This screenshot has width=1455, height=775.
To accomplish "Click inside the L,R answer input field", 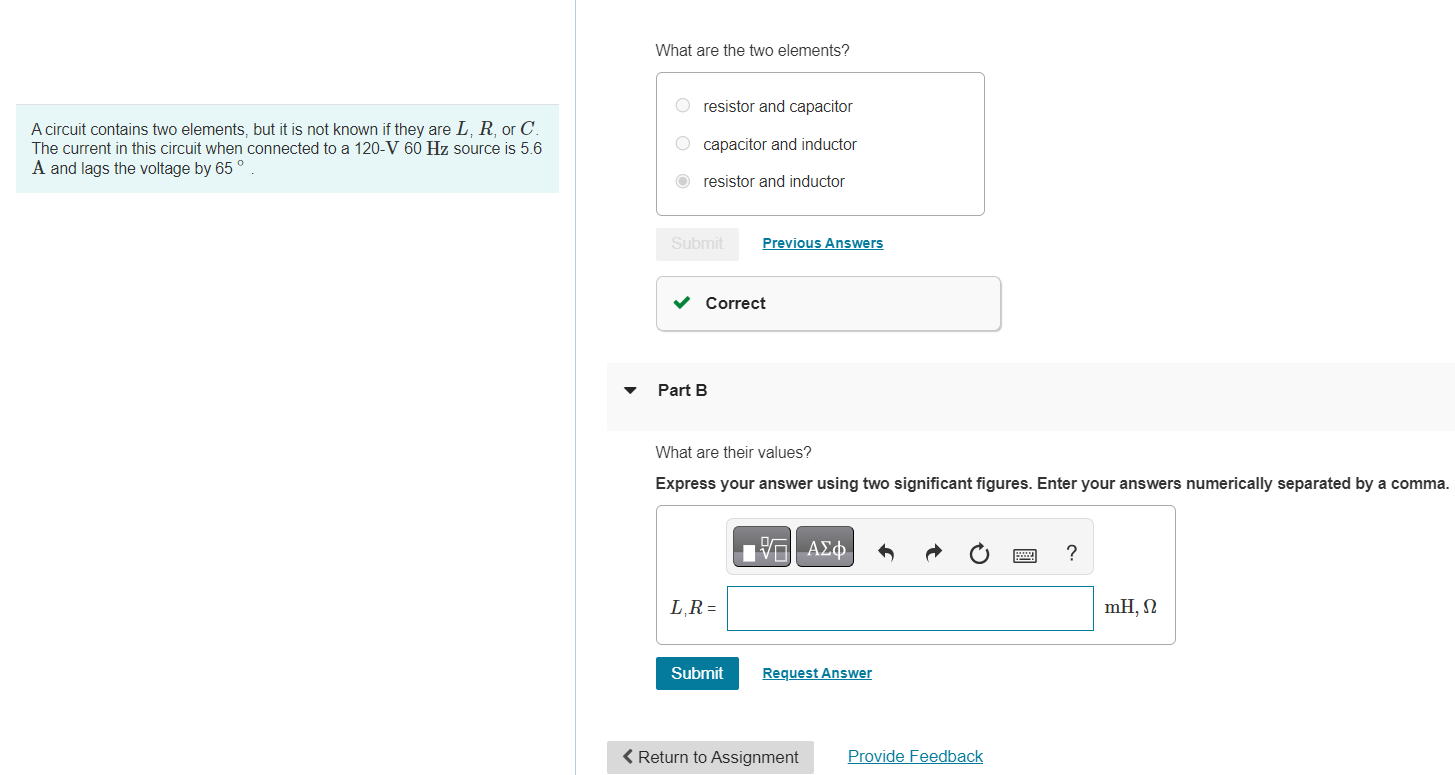I will 908,608.
